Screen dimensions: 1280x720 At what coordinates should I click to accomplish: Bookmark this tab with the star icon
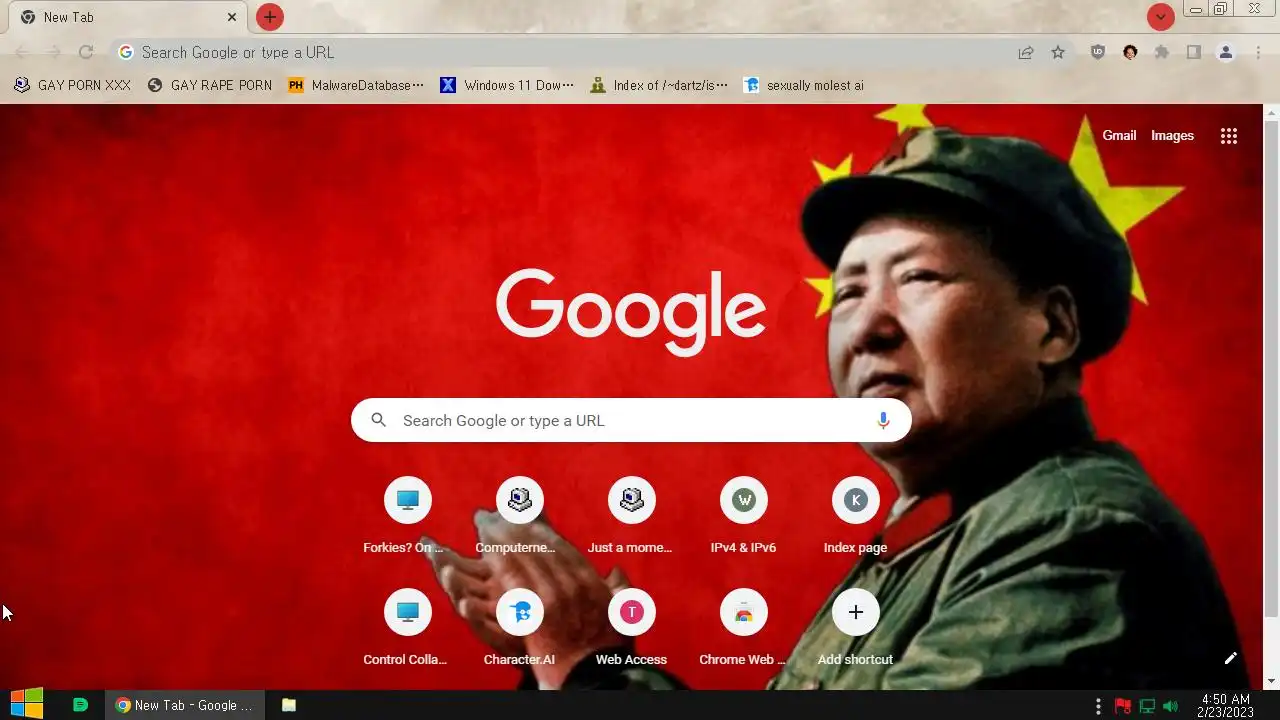(x=1058, y=52)
